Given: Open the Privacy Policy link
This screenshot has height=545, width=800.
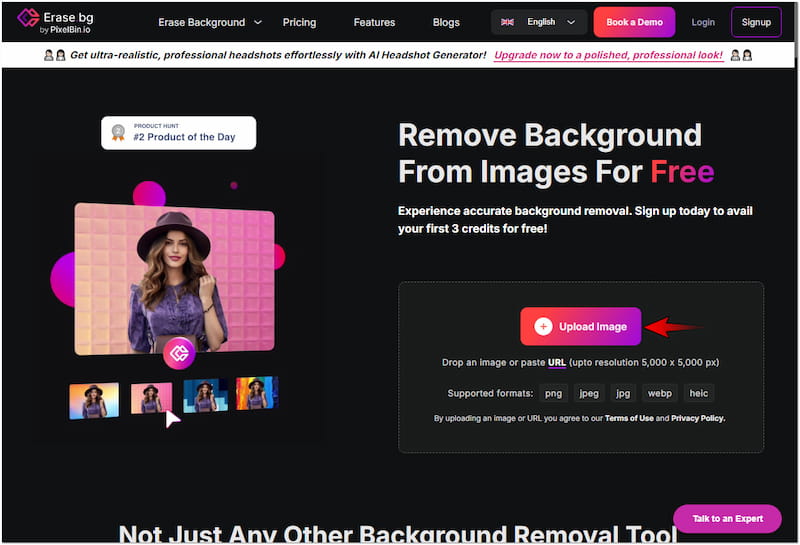Looking at the screenshot, I should (697, 418).
